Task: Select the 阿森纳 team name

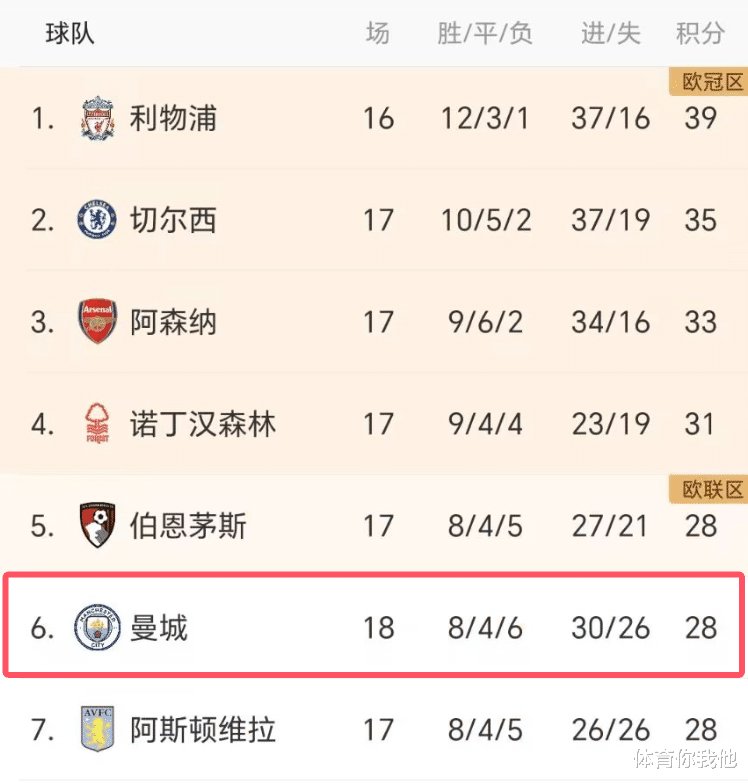Action: tap(173, 322)
